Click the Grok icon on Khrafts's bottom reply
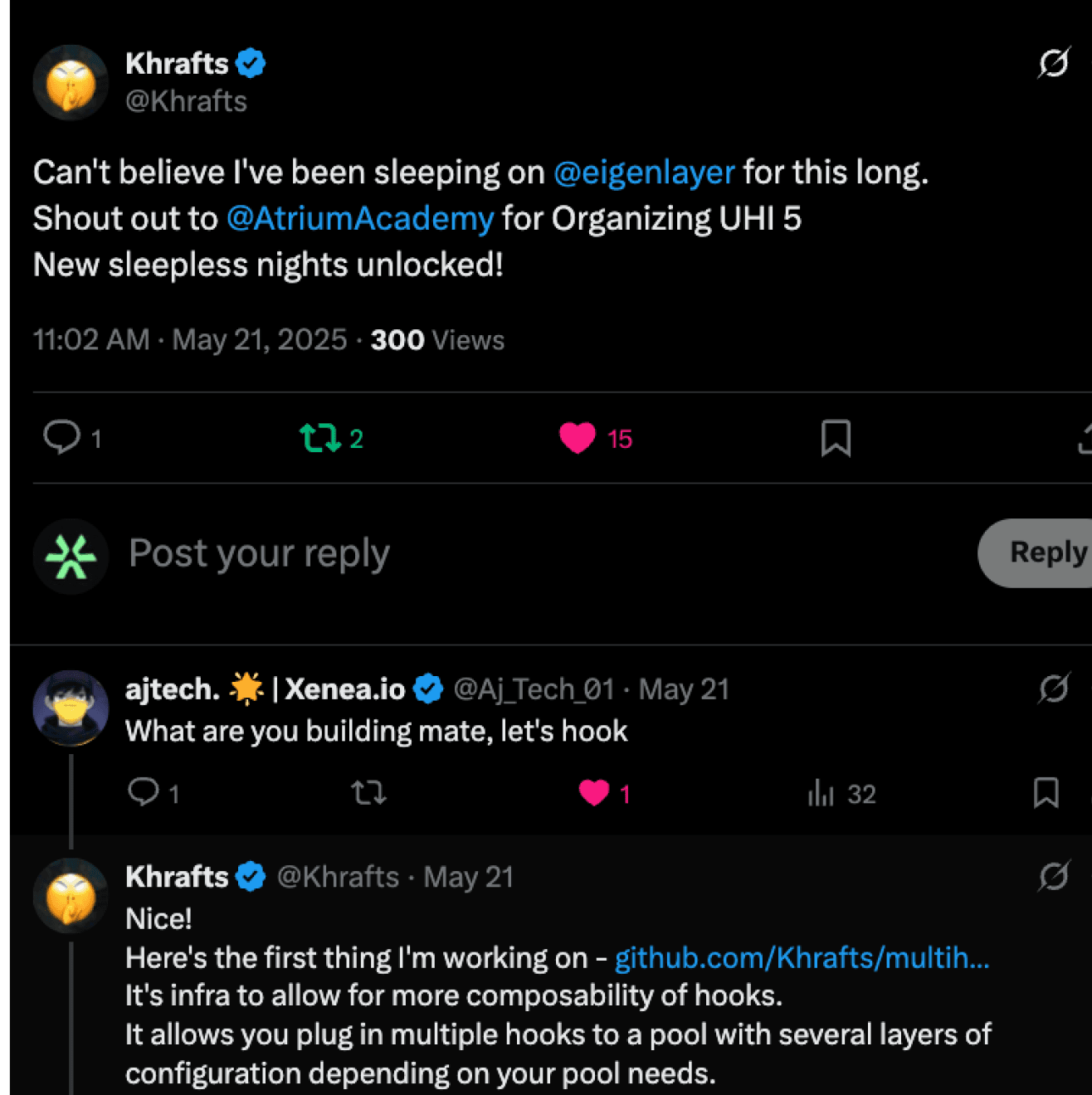1092x1095 pixels. pyautogui.click(x=1054, y=876)
